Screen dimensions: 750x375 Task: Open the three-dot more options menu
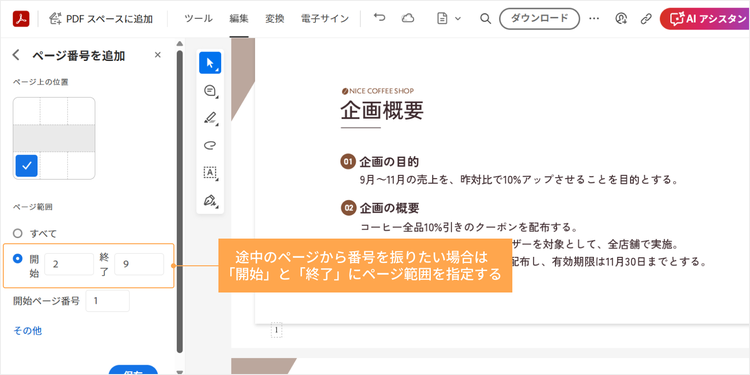594,19
